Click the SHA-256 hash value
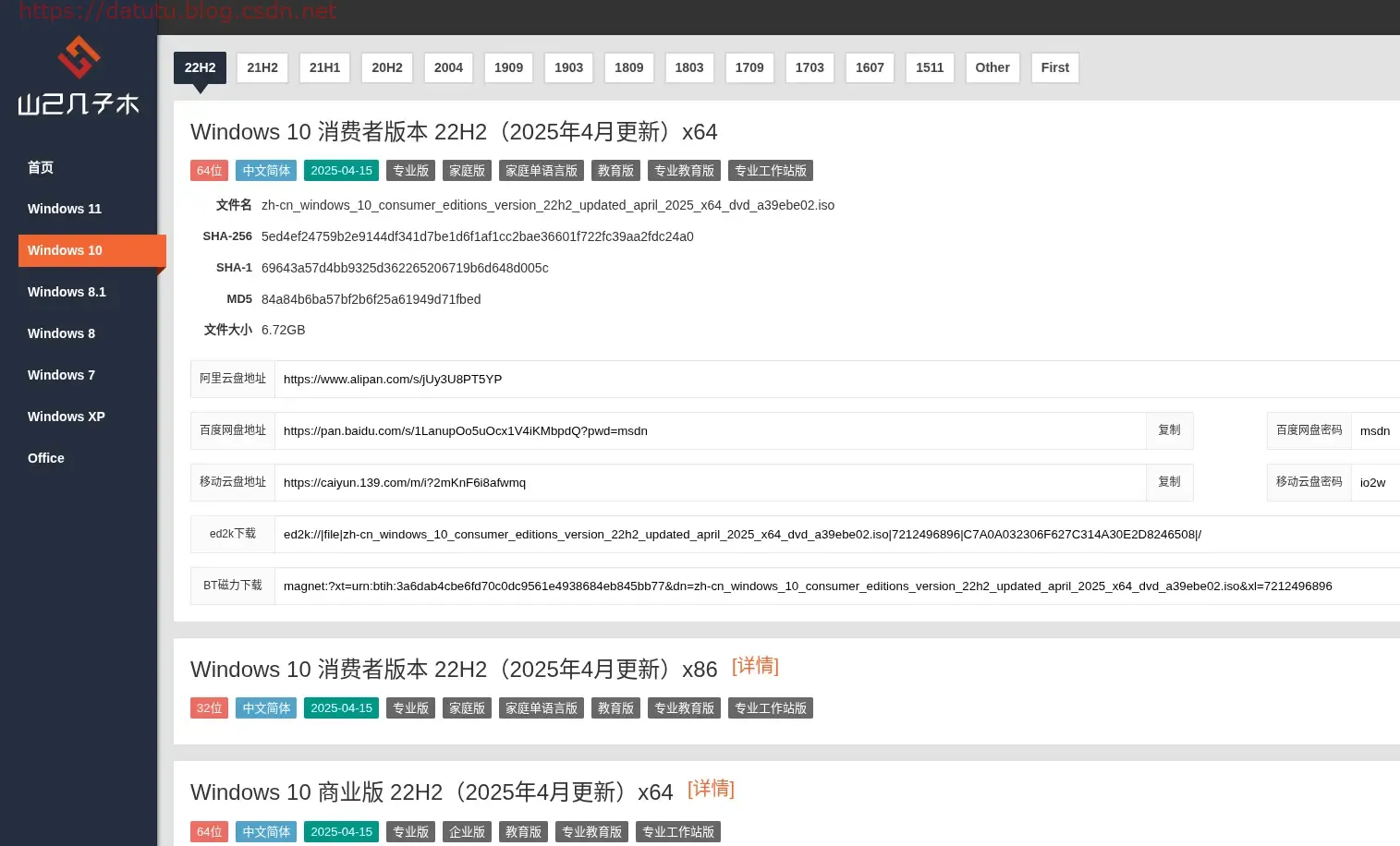 click(x=478, y=236)
